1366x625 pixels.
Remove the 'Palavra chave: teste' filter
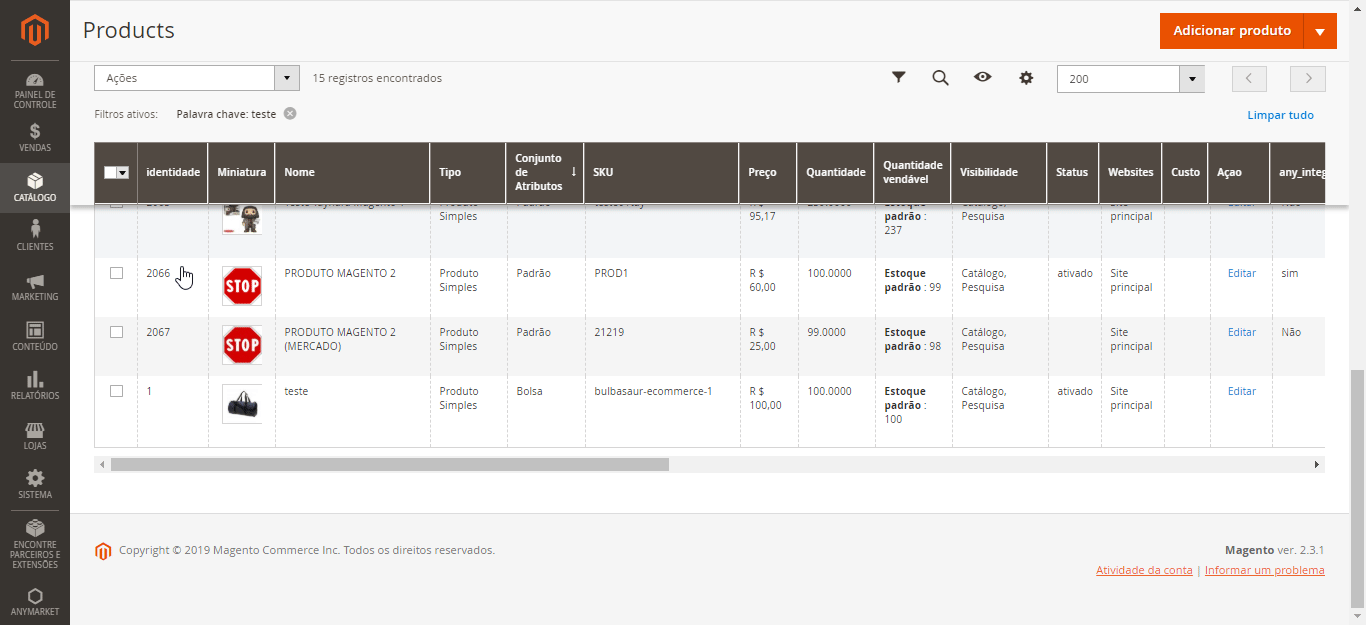pos(290,113)
